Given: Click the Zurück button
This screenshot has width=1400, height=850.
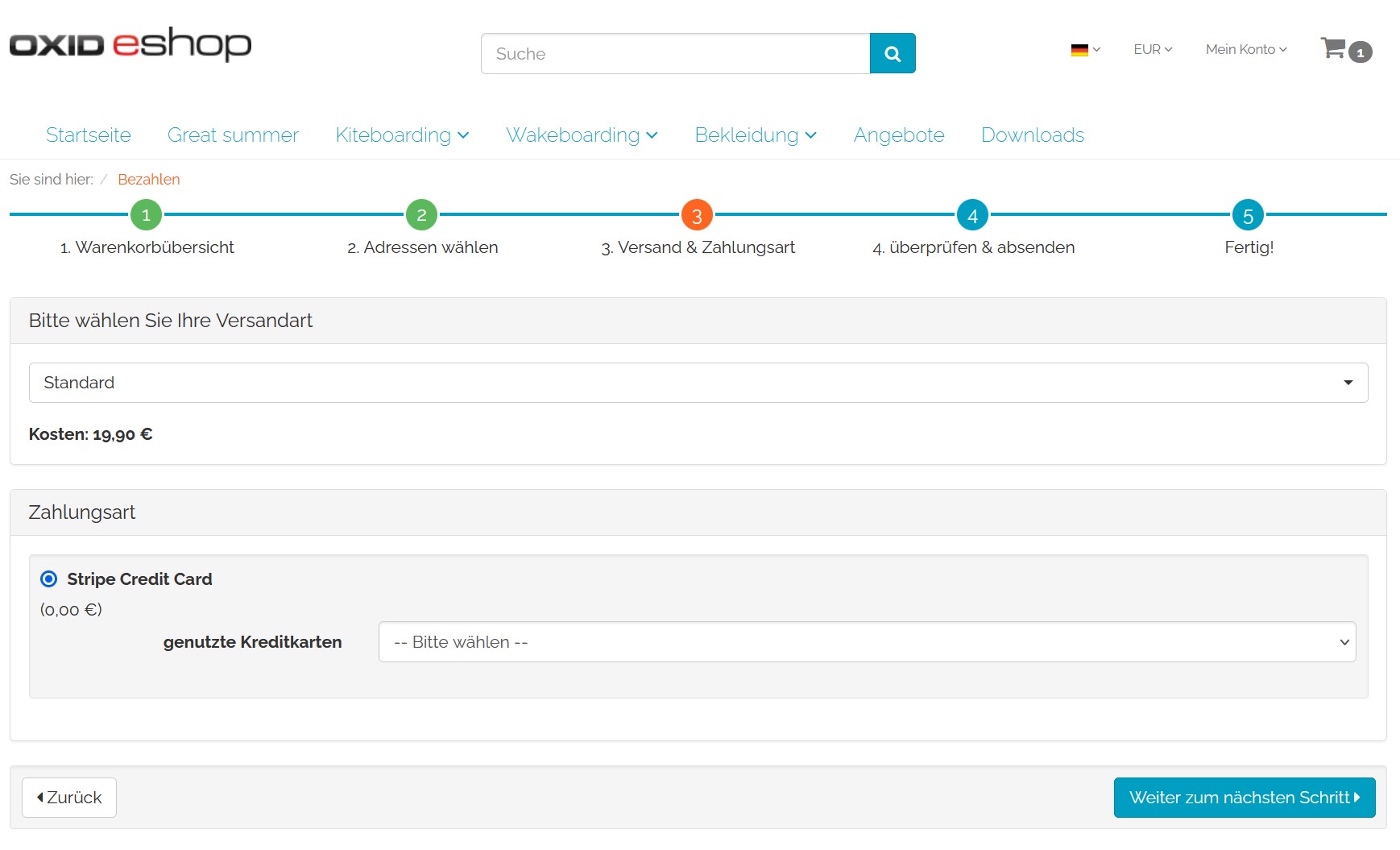Looking at the screenshot, I should click(69, 798).
